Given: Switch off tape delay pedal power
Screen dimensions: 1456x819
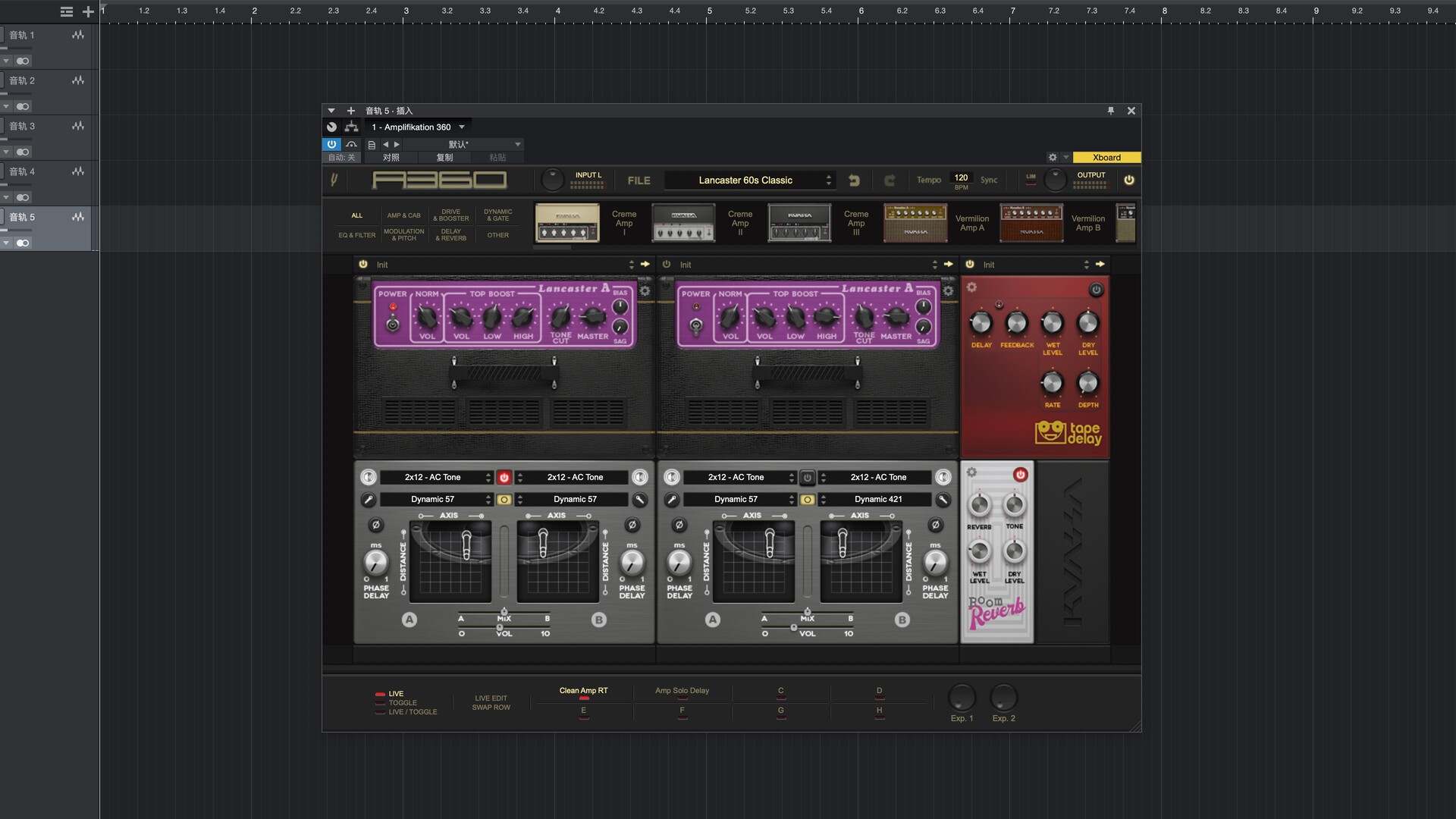Looking at the screenshot, I should [1096, 290].
